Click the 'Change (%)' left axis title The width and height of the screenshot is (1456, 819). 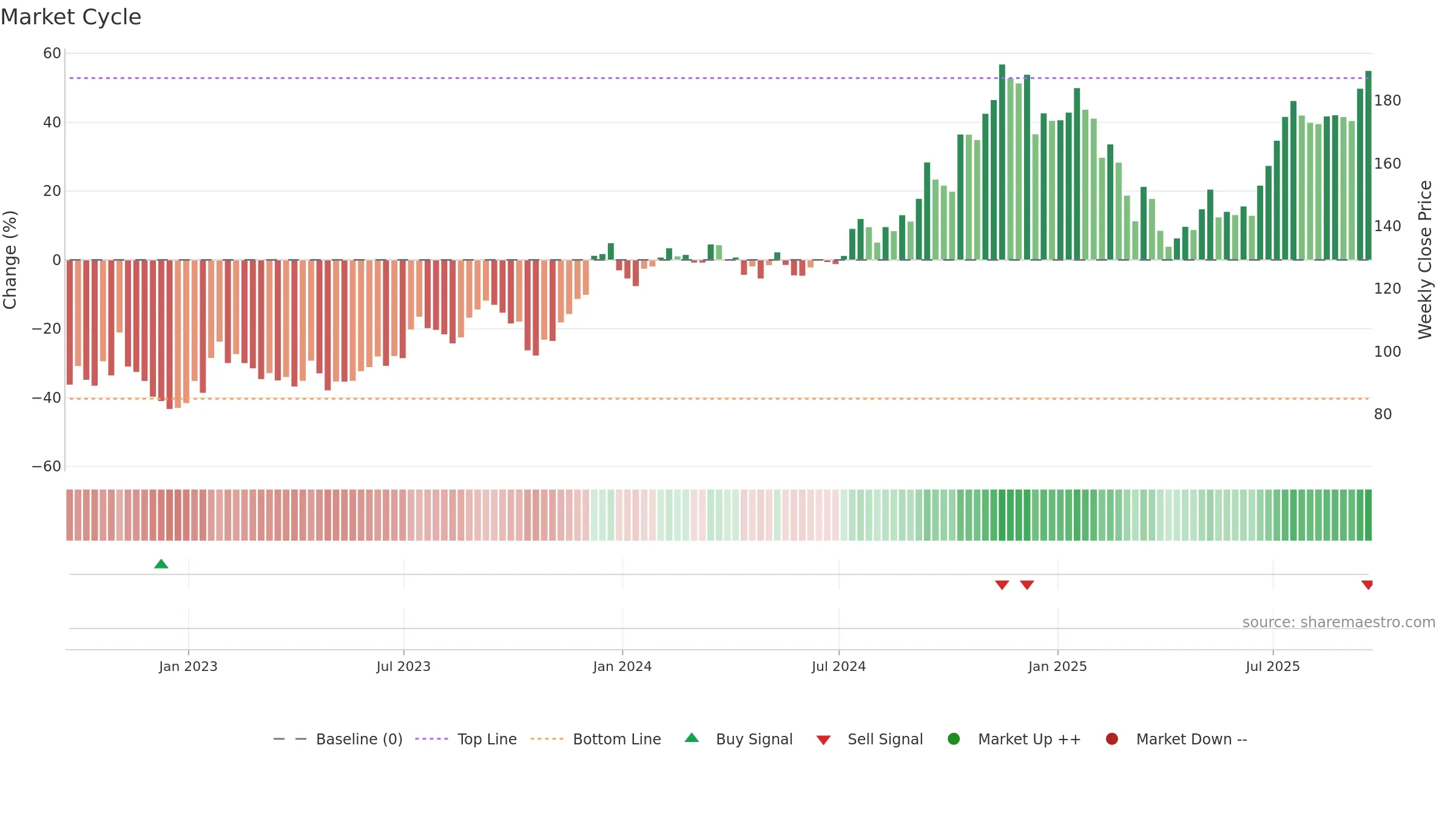click(x=10, y=260)
